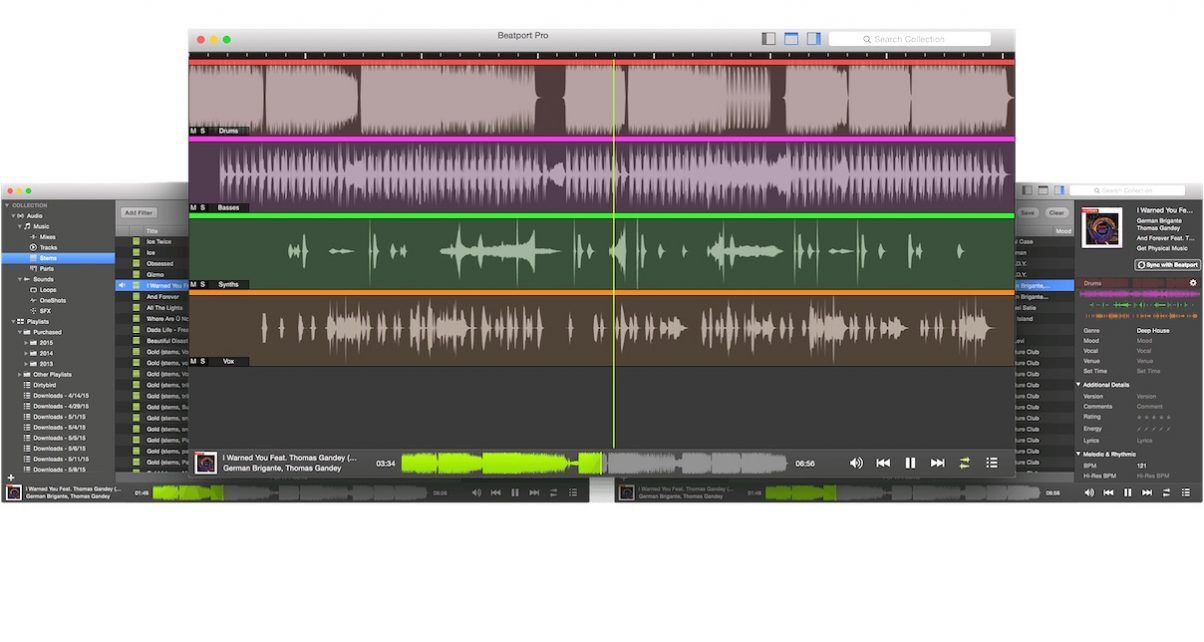Image resolution: width=1204 pixels, height=642 pixels.
Task: Select Stems in the sidebar
Action: click(58, 258)
